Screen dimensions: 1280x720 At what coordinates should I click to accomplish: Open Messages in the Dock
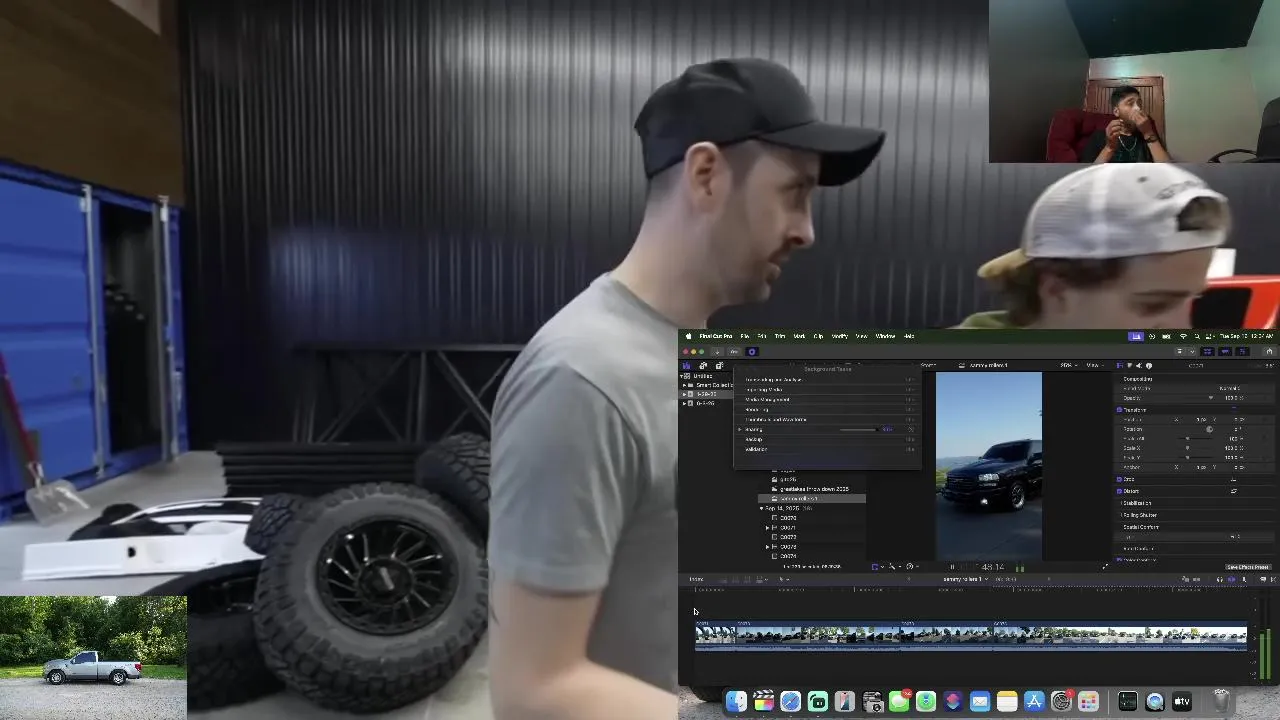point(898,701)
